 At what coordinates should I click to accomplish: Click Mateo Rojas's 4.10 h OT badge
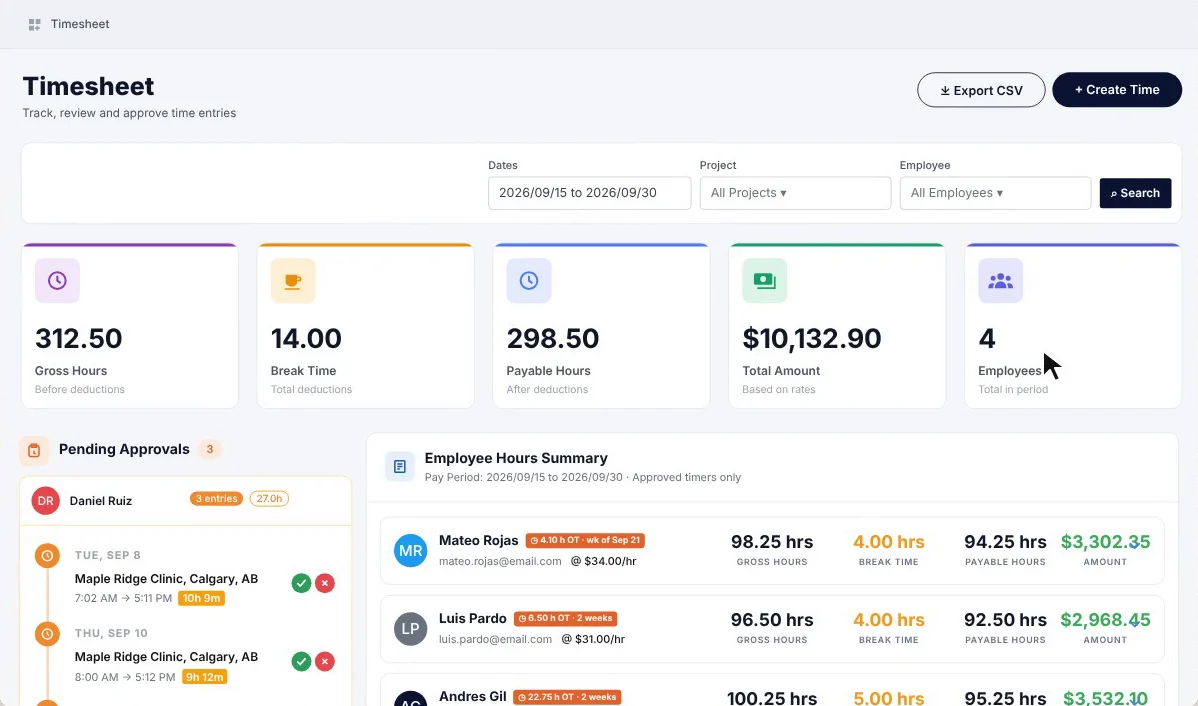585,540
